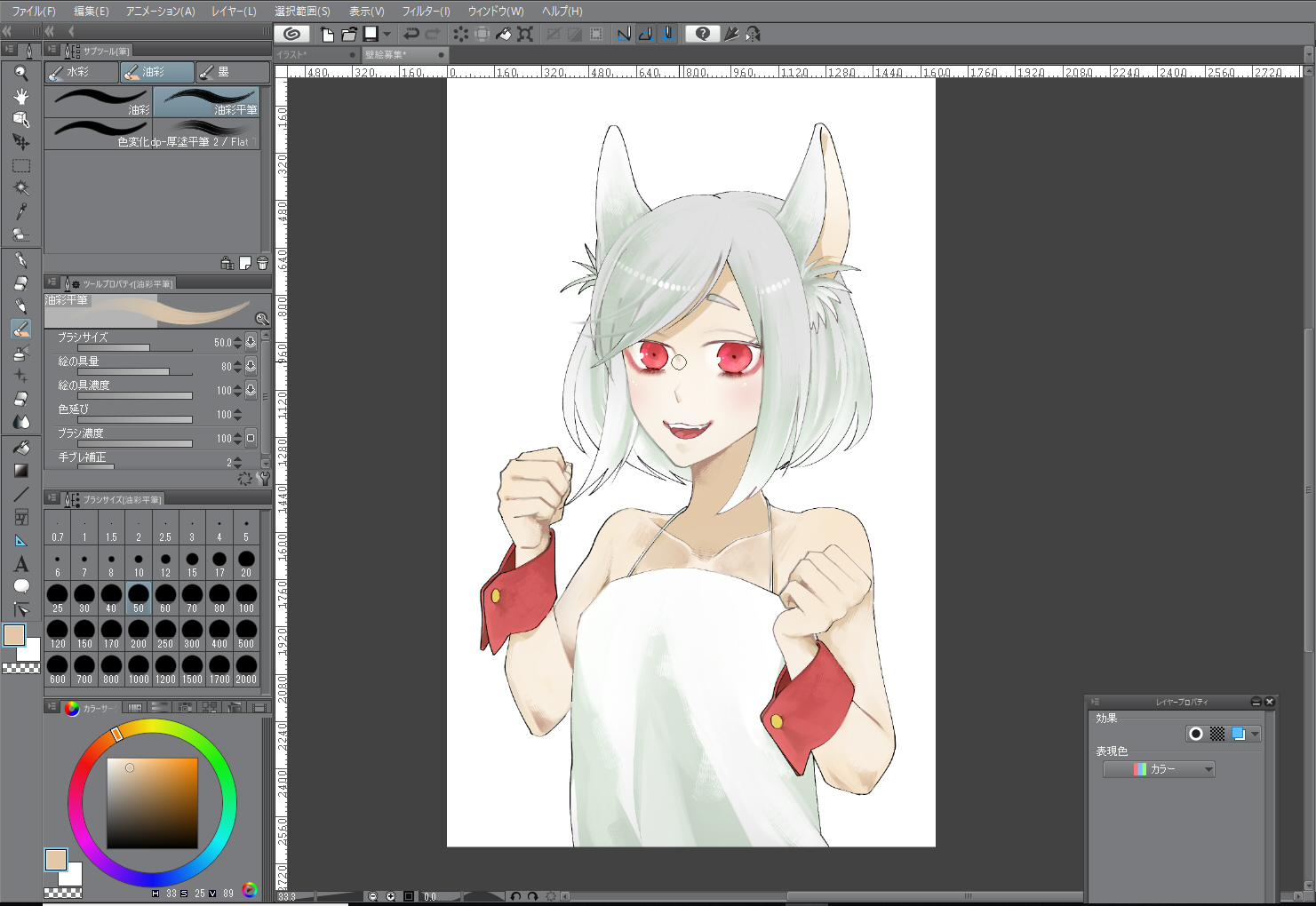1316x906 pixels.
Task: Open the ファイル(F) menu
Action: click(x=33, y=11)
